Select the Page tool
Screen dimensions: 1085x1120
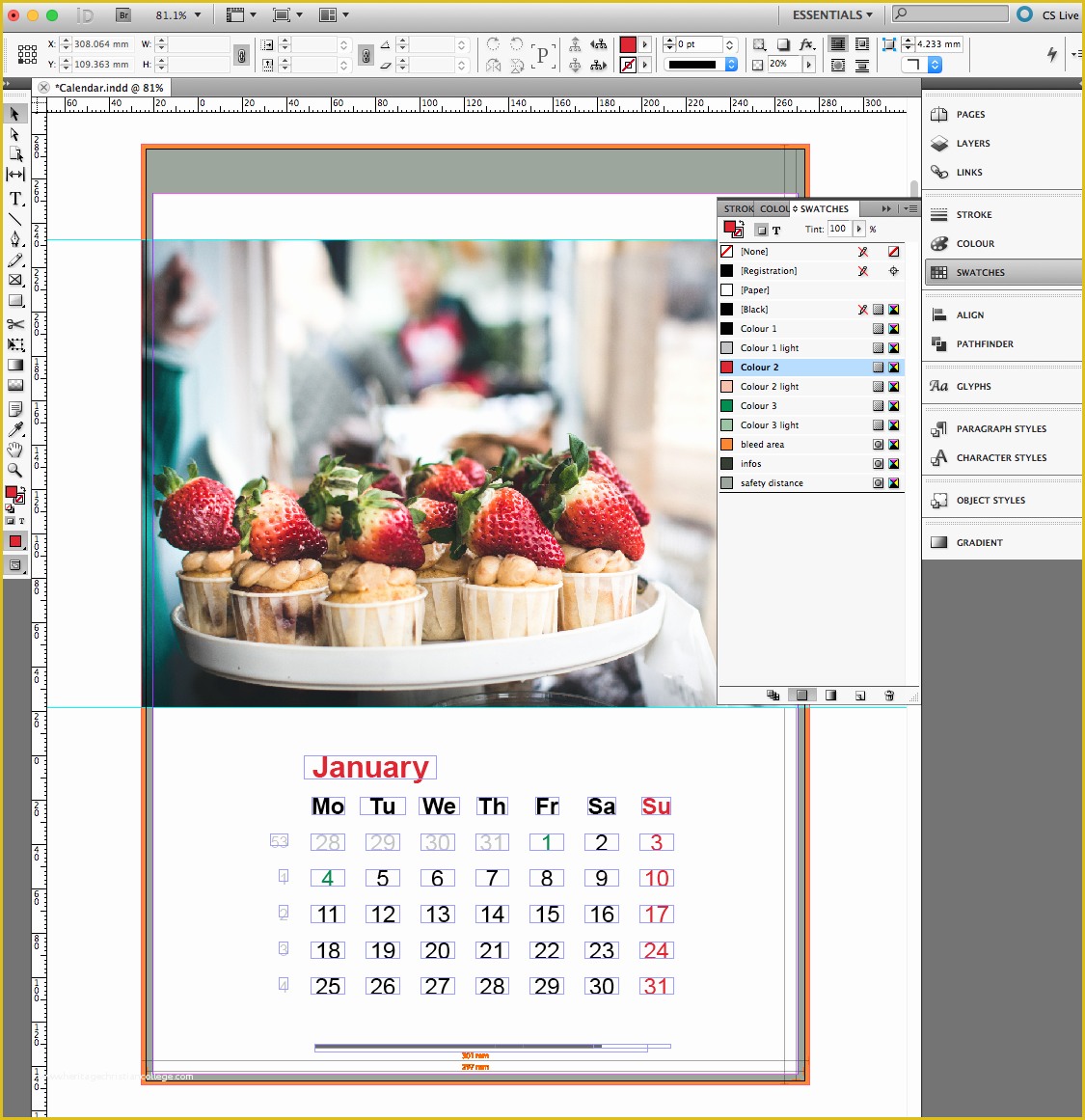(x=15, y=154)
